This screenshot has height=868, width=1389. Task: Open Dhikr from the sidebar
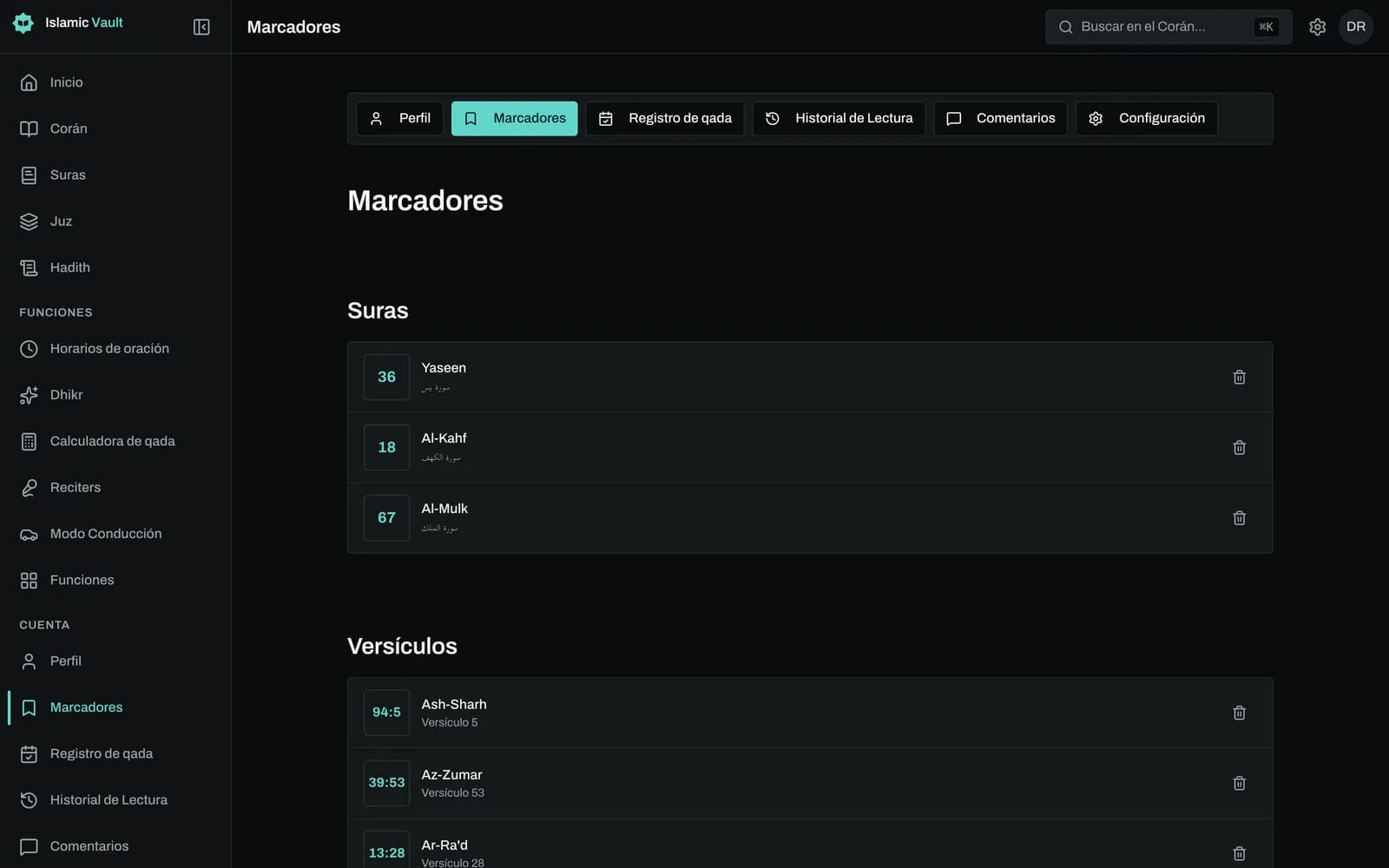click(x=115, y=395)
